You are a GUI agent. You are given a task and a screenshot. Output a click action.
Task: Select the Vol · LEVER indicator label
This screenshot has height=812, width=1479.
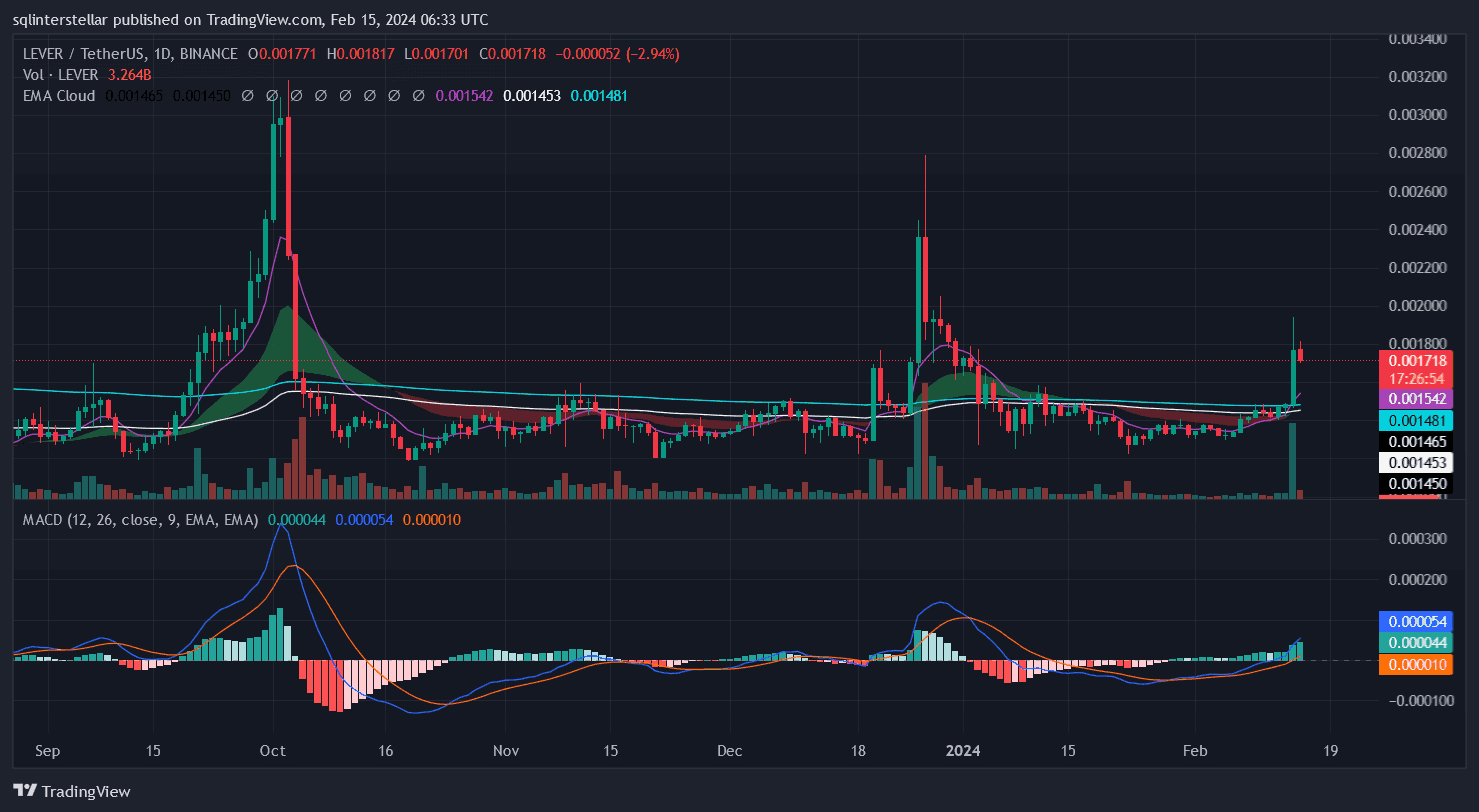[x=60, y=75]
